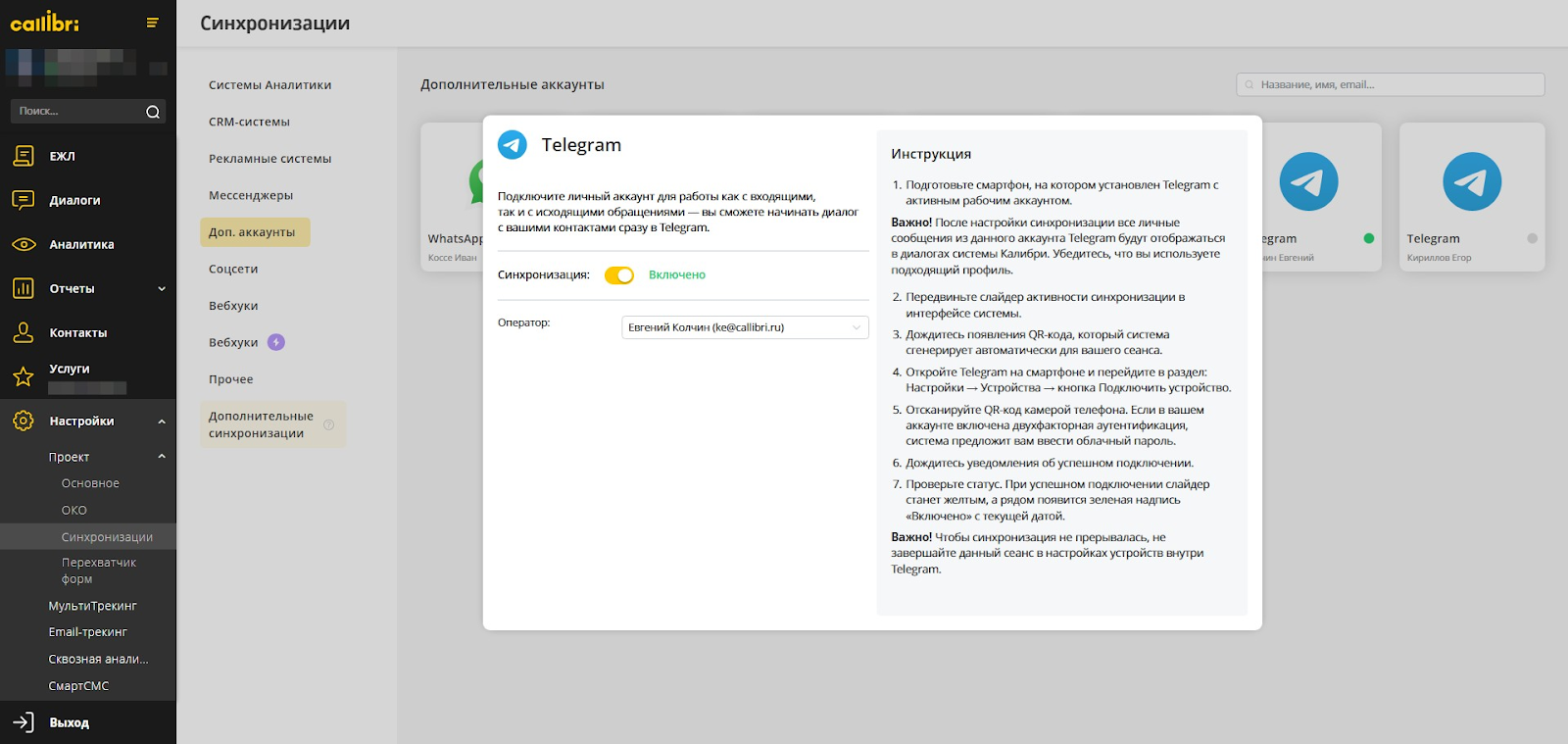This screenshot has height=744, width=1568.
Task: Disable the Telegram Синхронизация toggle
Action: (x=618, y=275)
